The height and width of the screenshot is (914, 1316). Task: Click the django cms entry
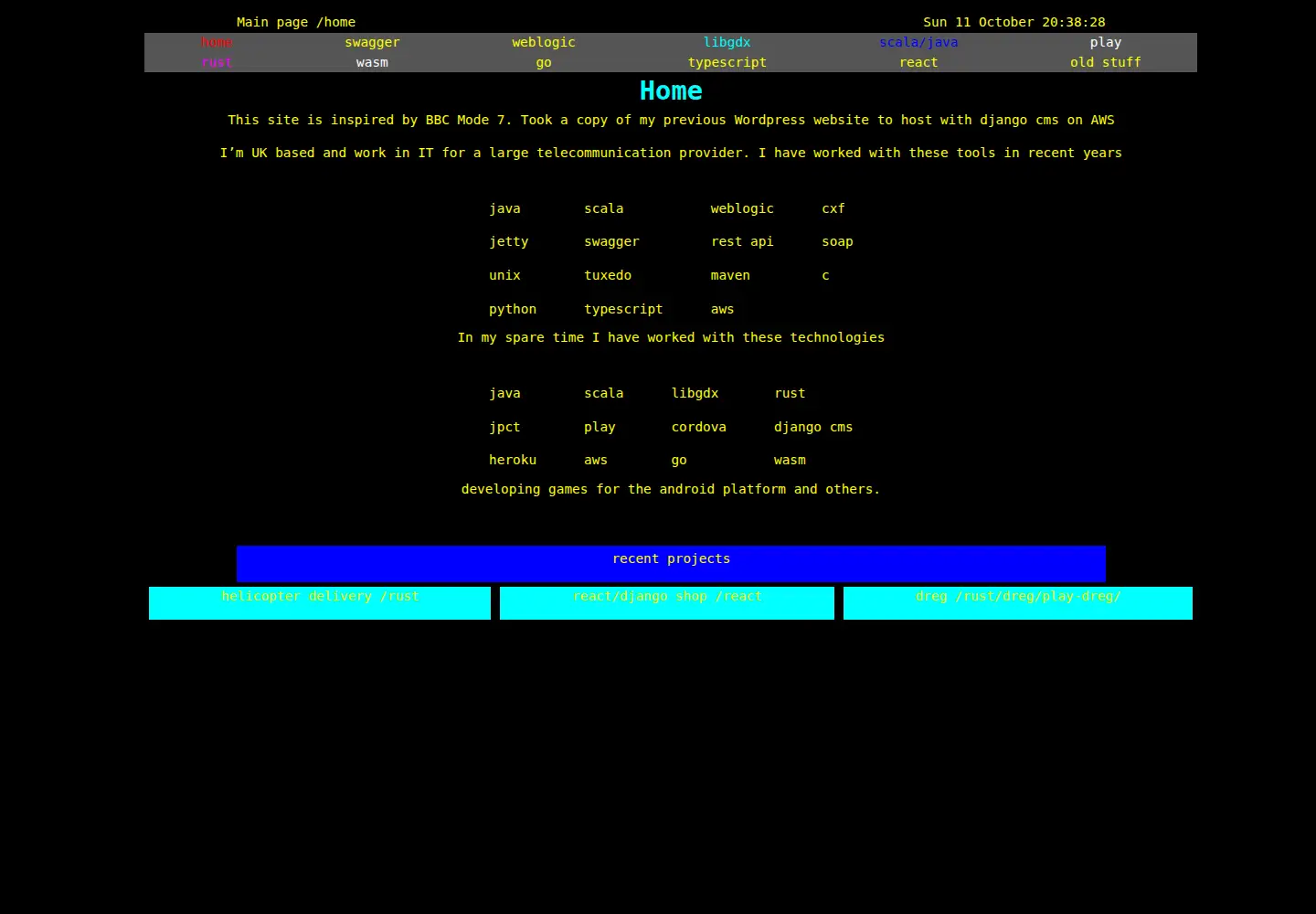coord(813,427)
